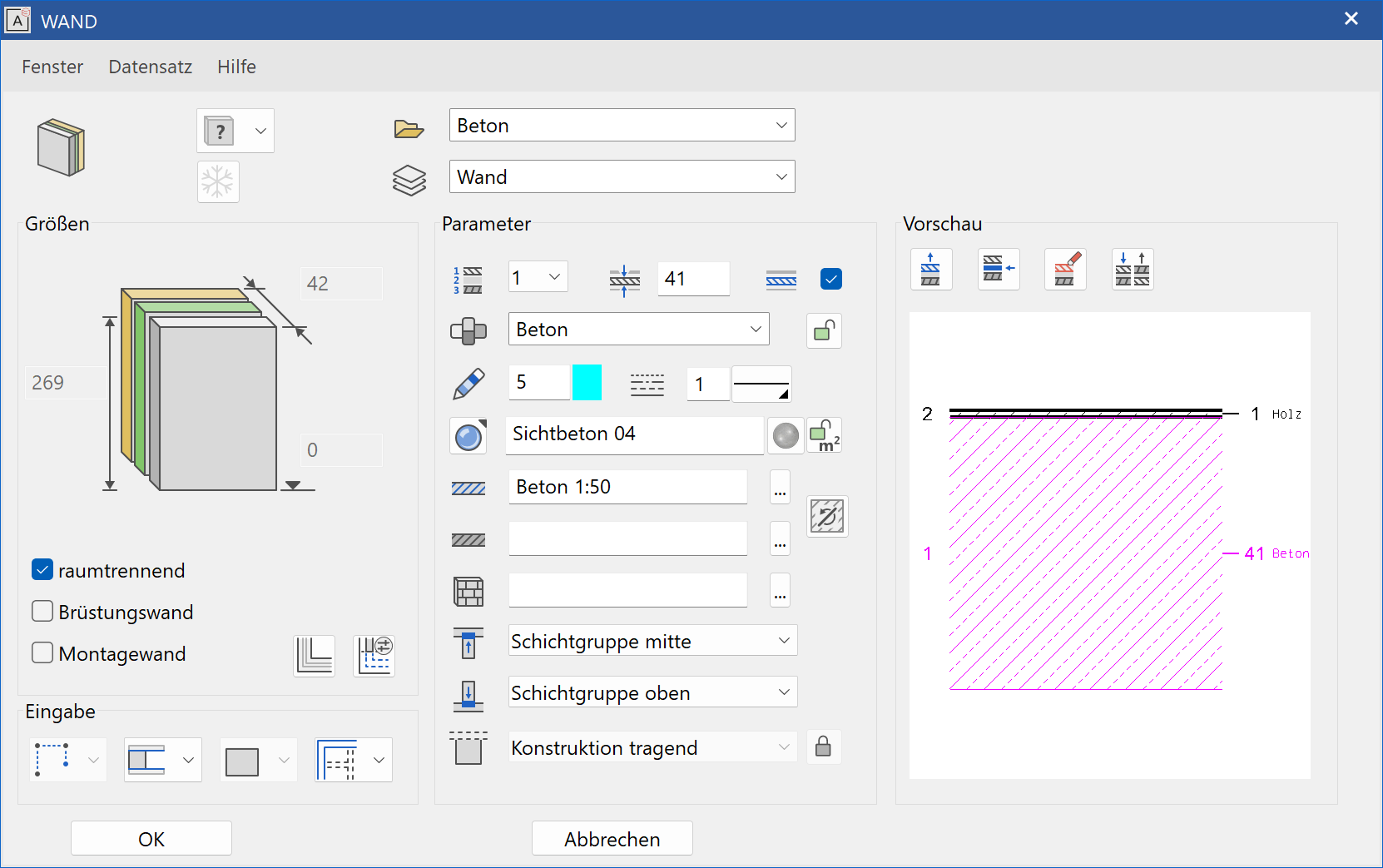Viewport: 1383px width, 868px height.
Task: Toggle the blue checkbox beside thickness
Action: click(x=831, y=279)
